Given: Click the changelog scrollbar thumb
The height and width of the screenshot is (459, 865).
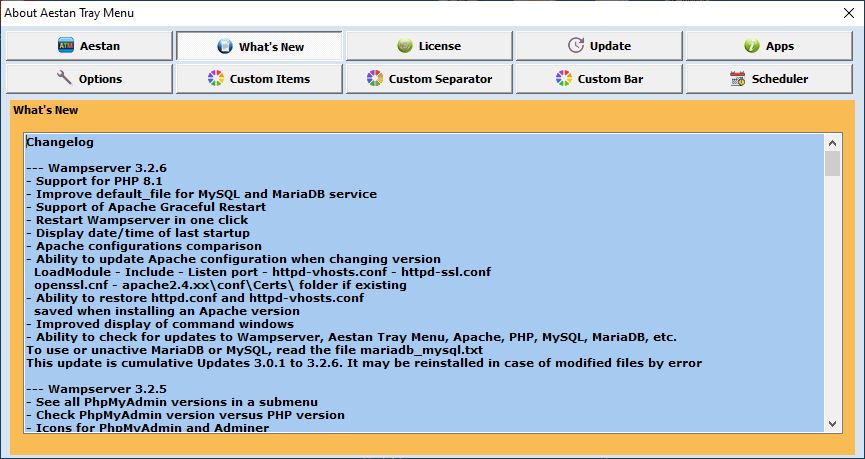Looking at the screenshot, I should (832, 164).
